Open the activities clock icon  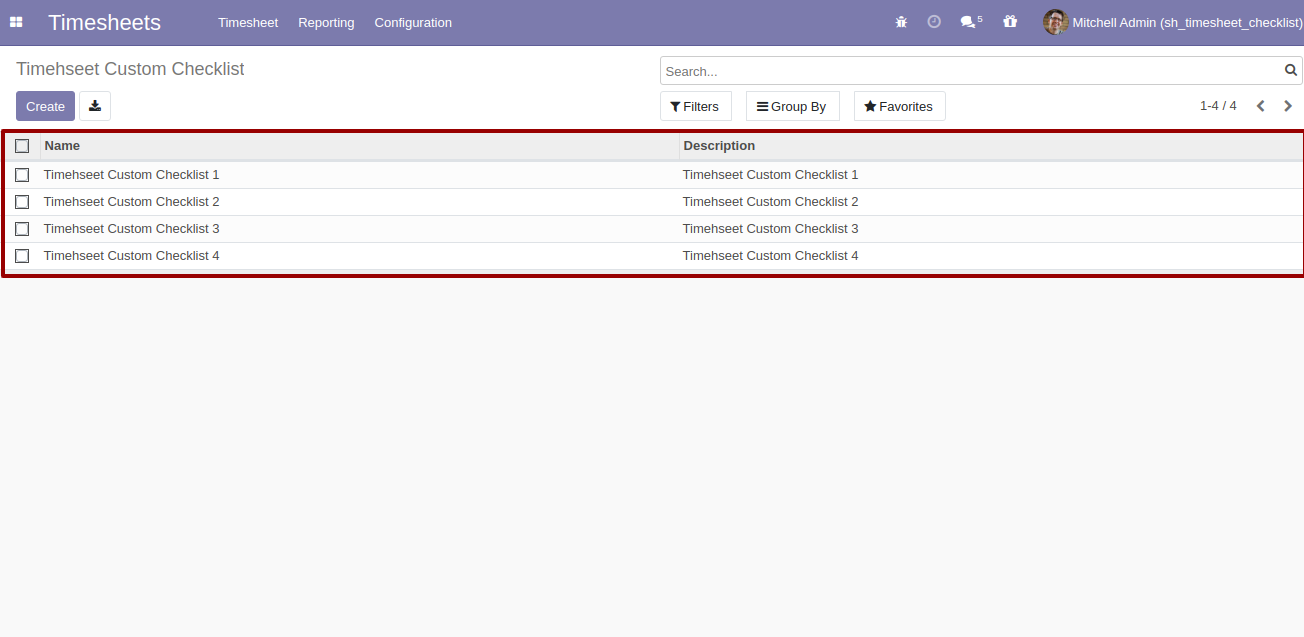click(x=934, y=22)
